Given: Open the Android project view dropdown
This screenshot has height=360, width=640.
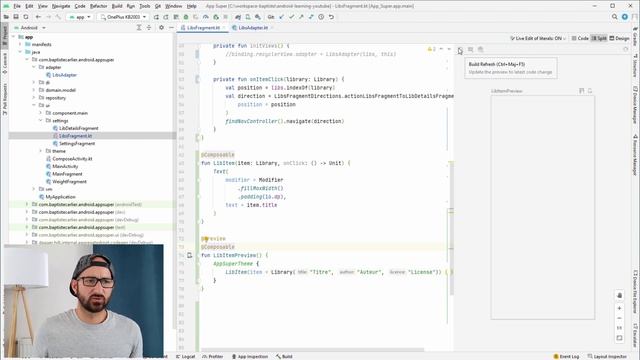Looking at the screenshot, I should [x=29, y=27].
